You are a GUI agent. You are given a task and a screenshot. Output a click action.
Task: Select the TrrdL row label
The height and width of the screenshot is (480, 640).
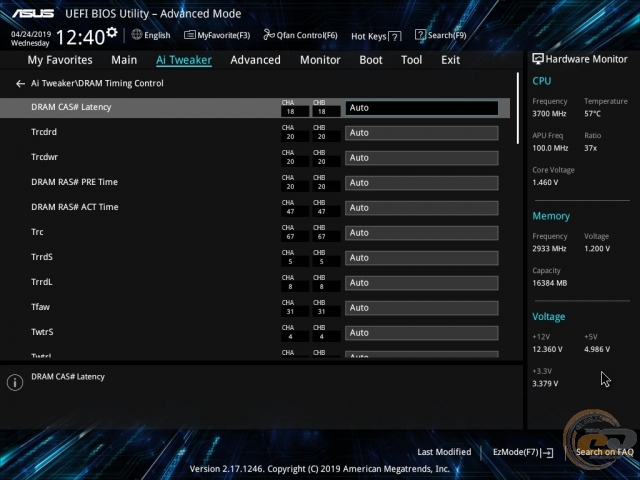point(42,282)
